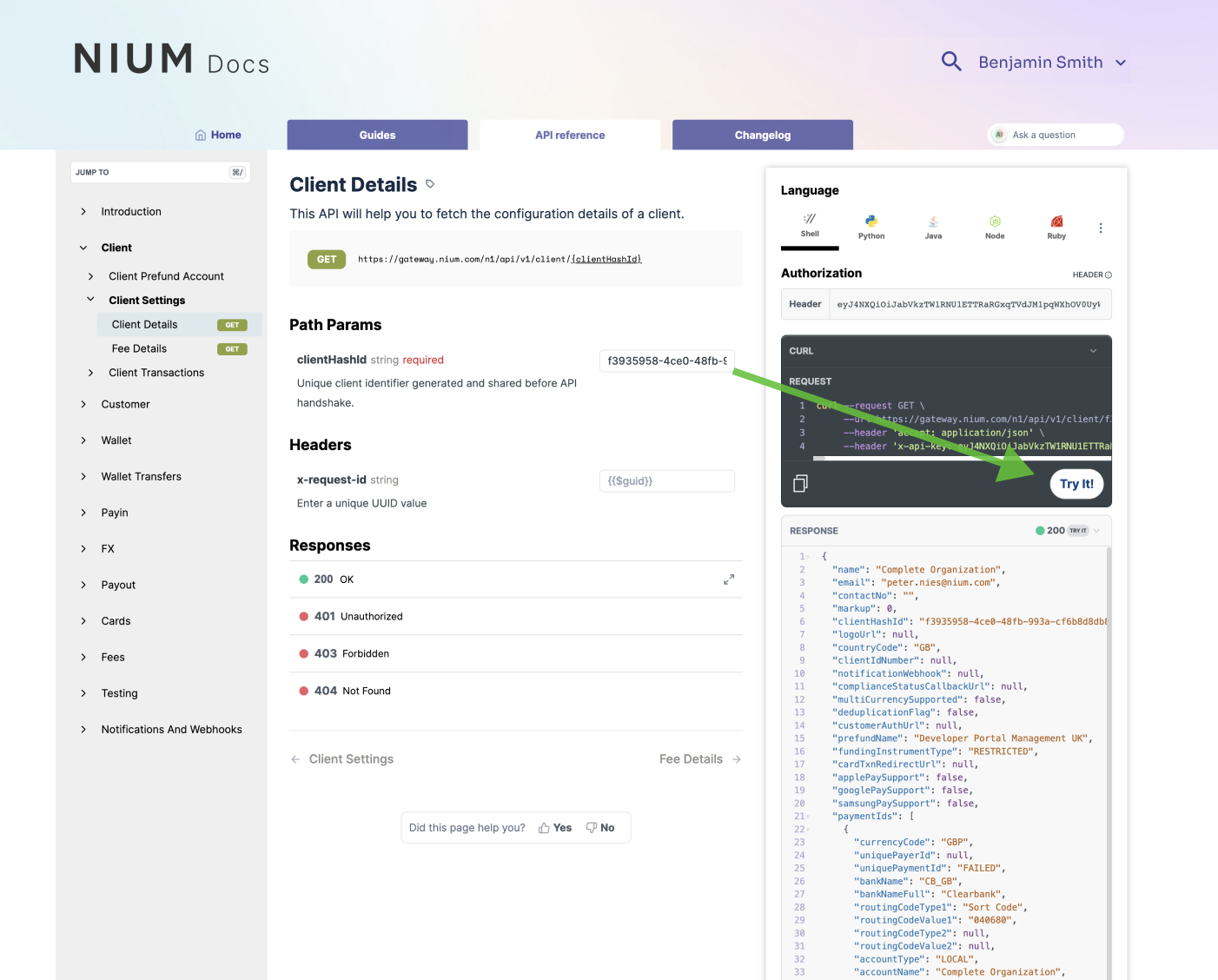The width and height of the screenshot is (1218, 980).
Task: Click the clientHashId input field
Action: coord(667,361)
